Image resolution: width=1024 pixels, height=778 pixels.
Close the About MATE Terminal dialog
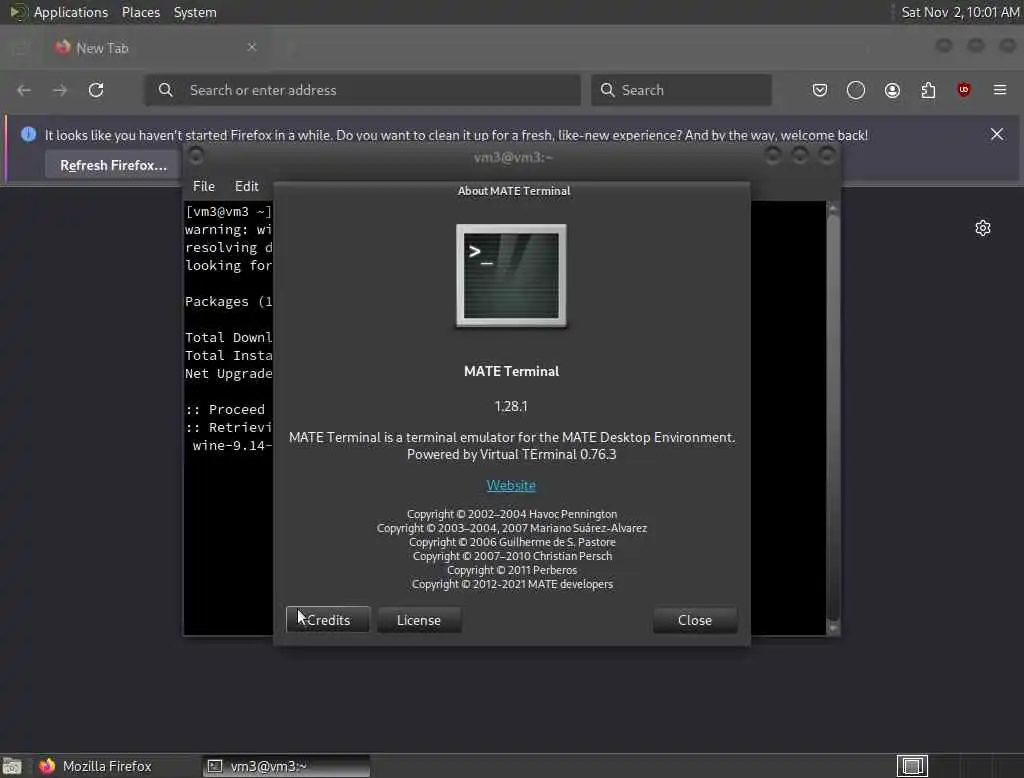695,619
